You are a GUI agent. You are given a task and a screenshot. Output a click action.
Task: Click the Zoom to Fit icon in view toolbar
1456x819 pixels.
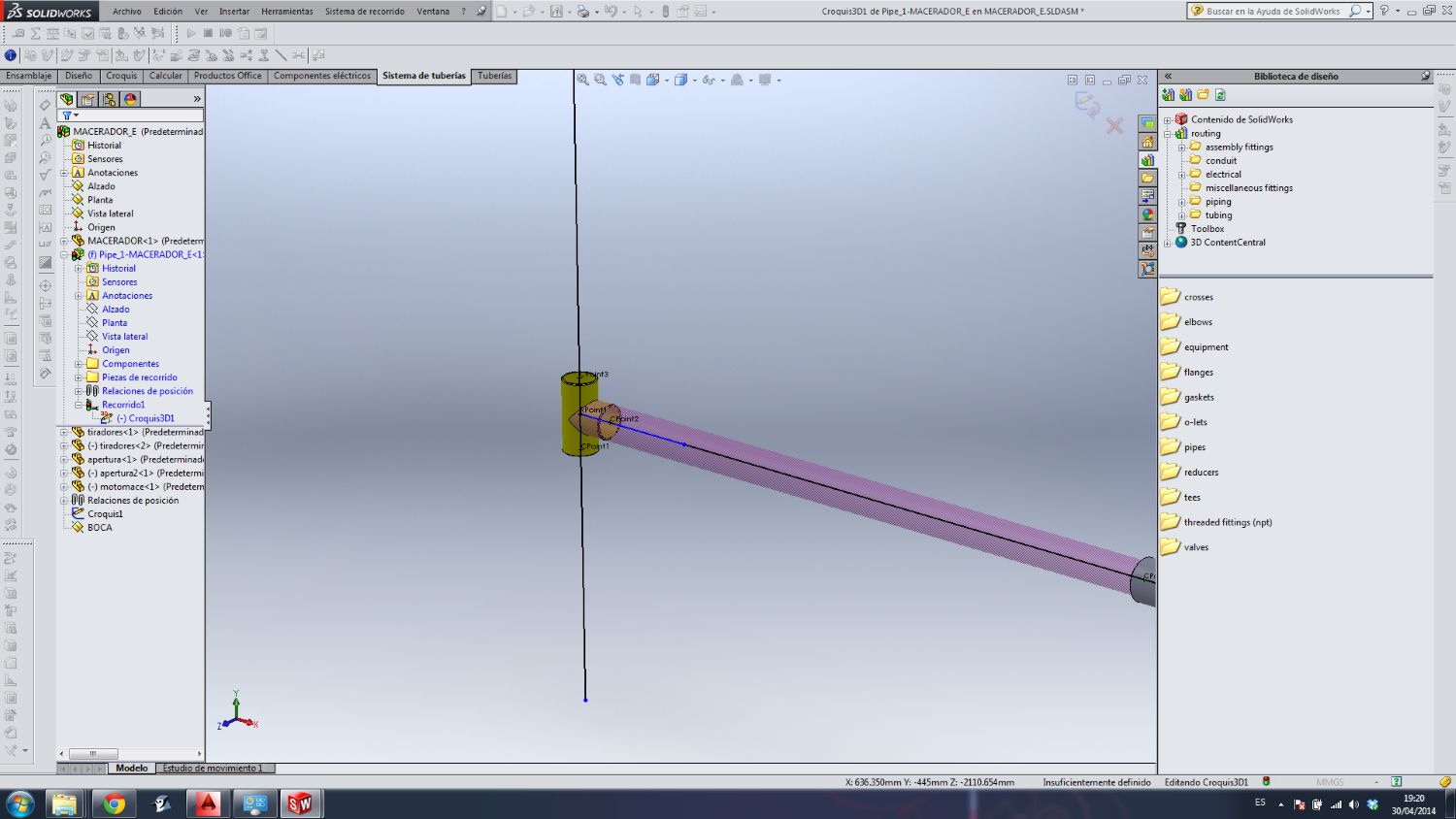(583, 80)
